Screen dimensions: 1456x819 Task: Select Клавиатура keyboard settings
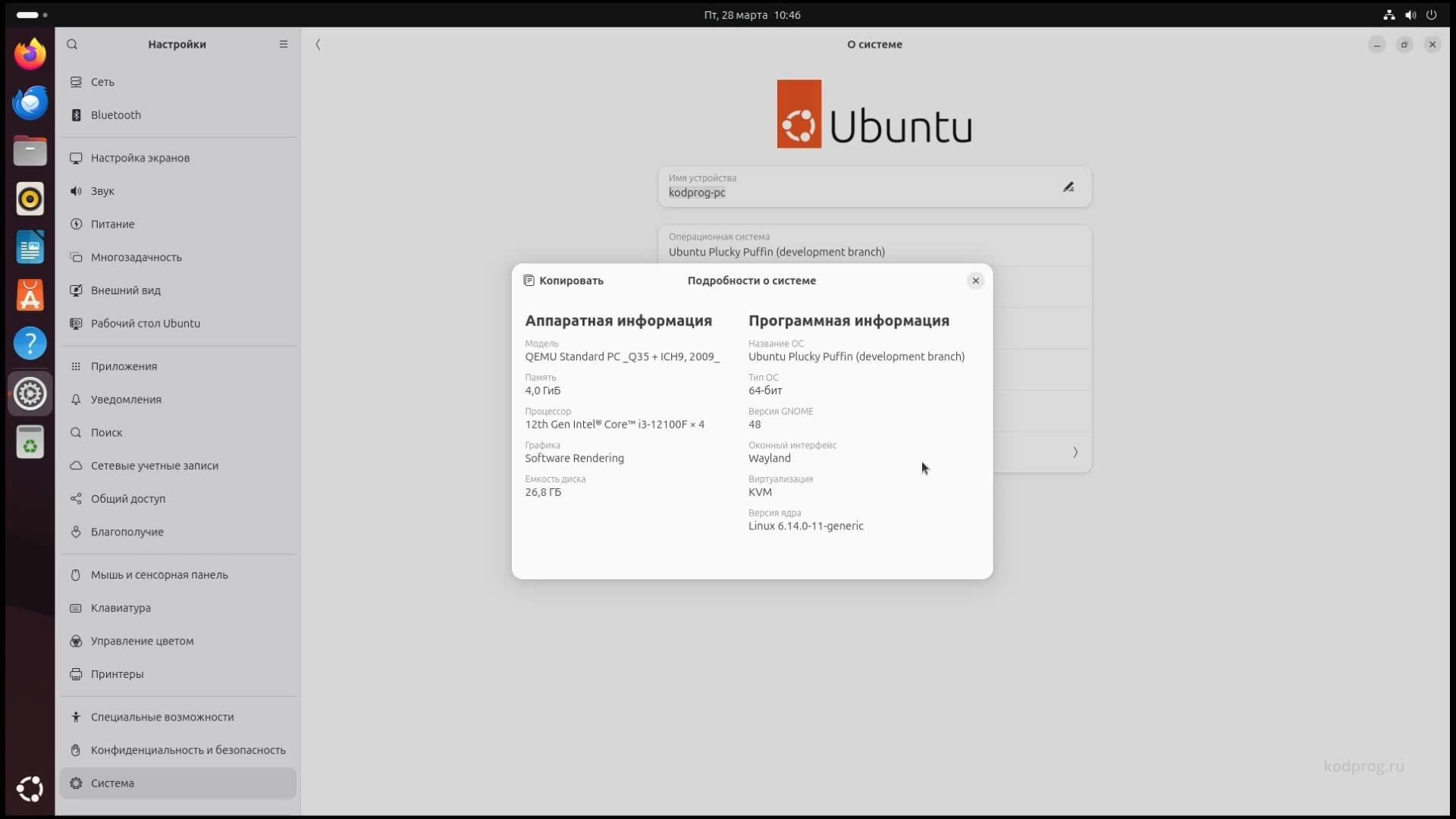[178, 608]
